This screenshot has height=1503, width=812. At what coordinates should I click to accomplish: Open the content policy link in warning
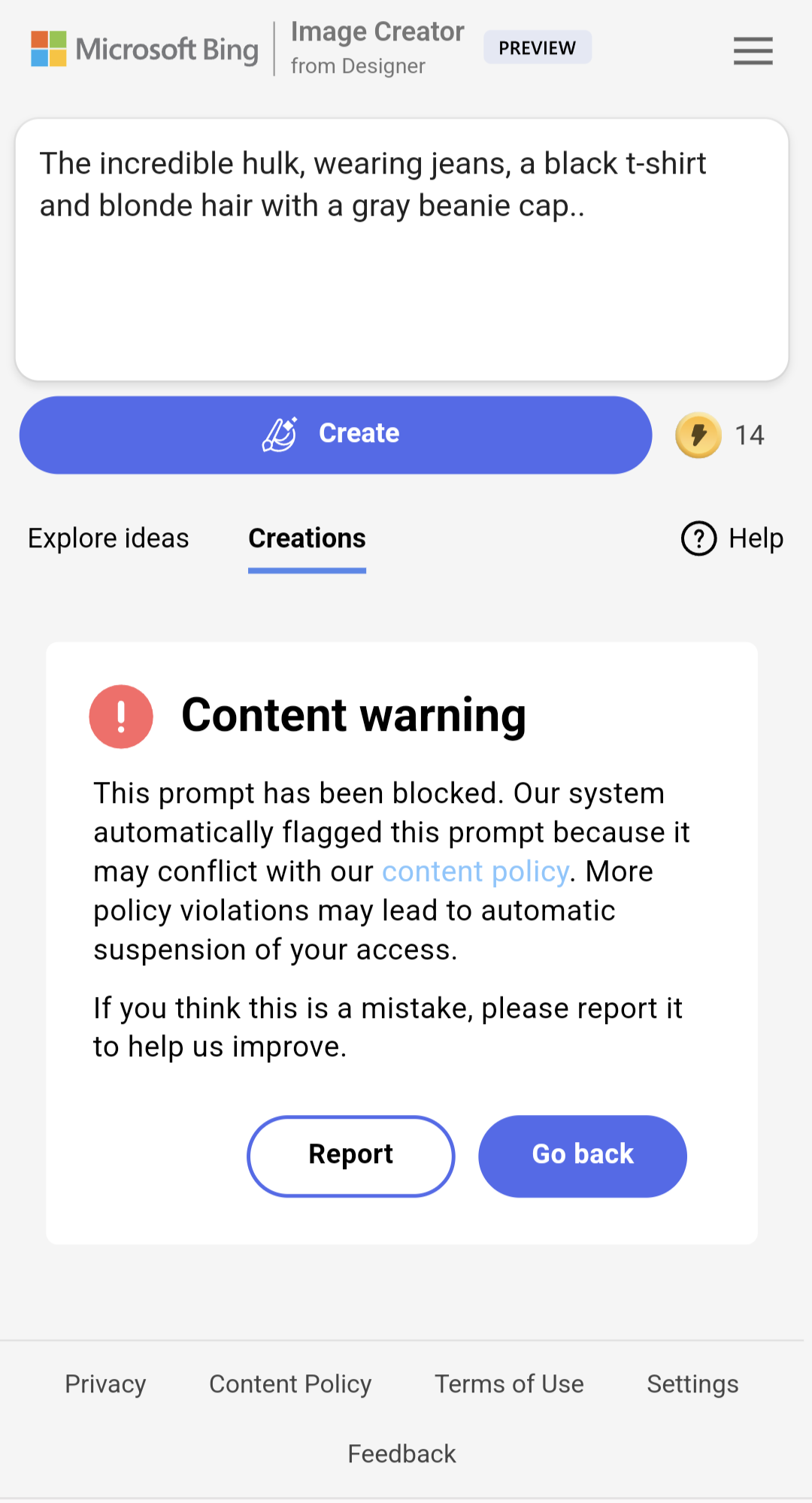point(475,871)
